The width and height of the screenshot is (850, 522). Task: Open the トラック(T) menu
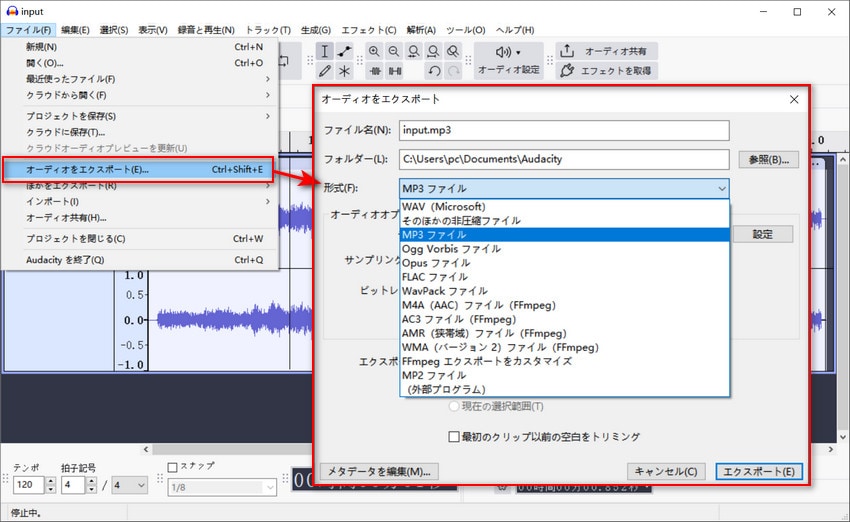pyautogui.click(x=268, y=30)
